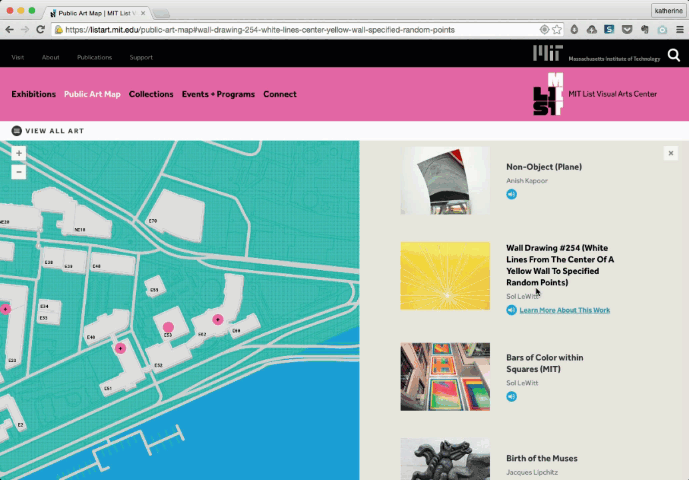The width and height of the screenshot is (689, 480).
Task: Open a new browser tab
Action: click(x=161, y=14)
